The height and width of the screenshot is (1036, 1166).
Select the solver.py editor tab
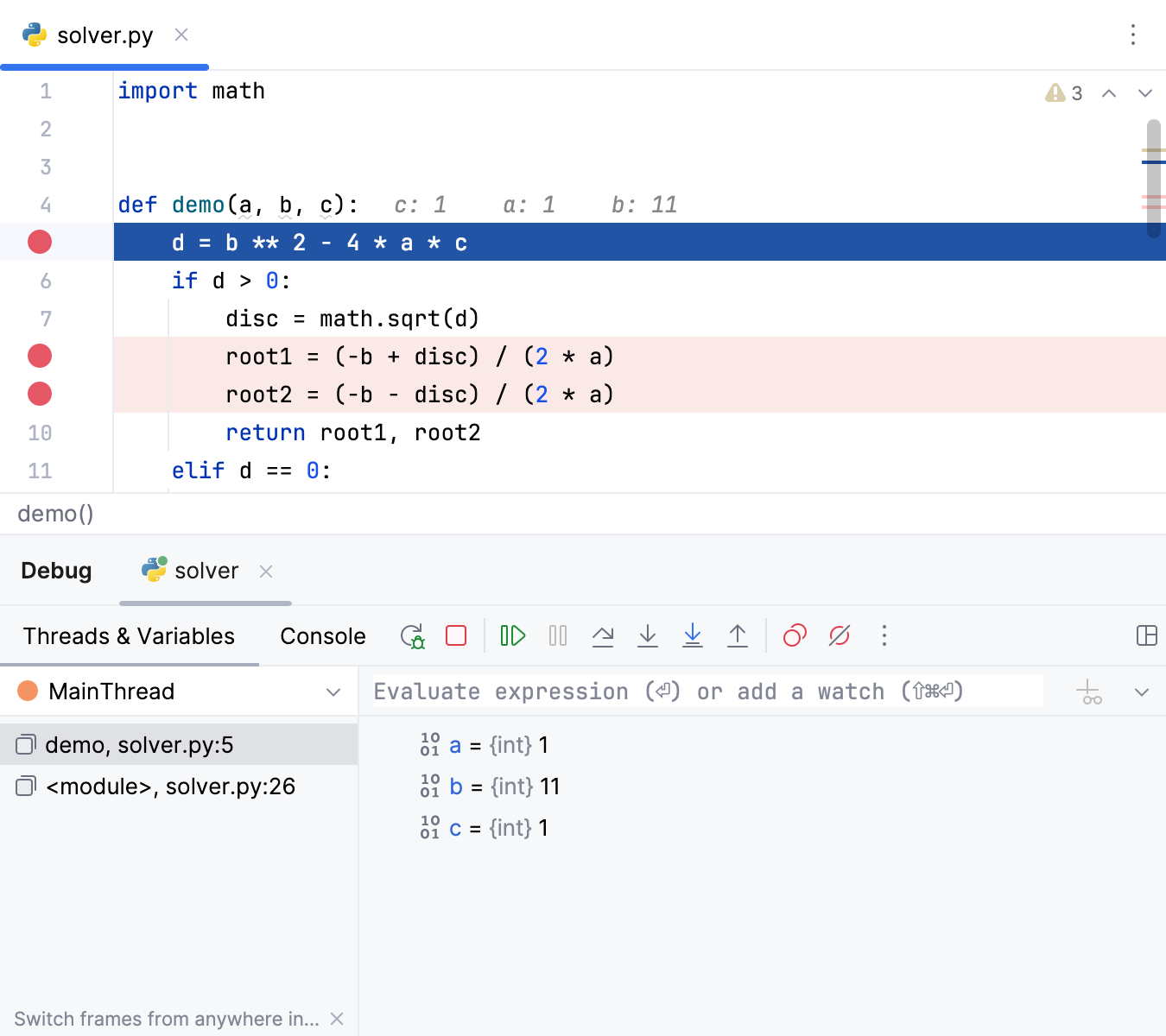103,35
